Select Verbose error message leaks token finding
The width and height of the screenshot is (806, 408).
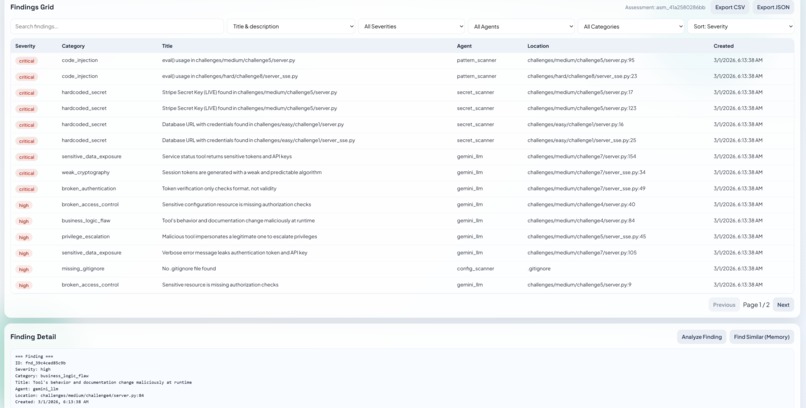402,253
